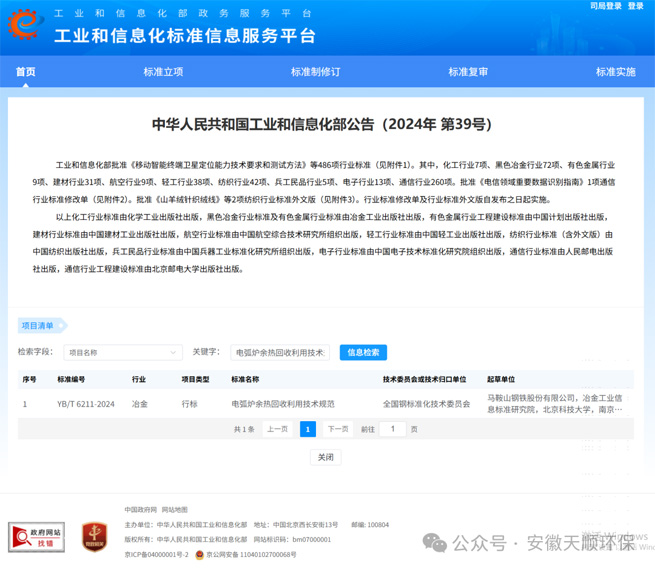This screenshot has width=655, height=569.
Task: Click the 技术委员会或技术归口单位 column header
Action: (x=424, y=379)
